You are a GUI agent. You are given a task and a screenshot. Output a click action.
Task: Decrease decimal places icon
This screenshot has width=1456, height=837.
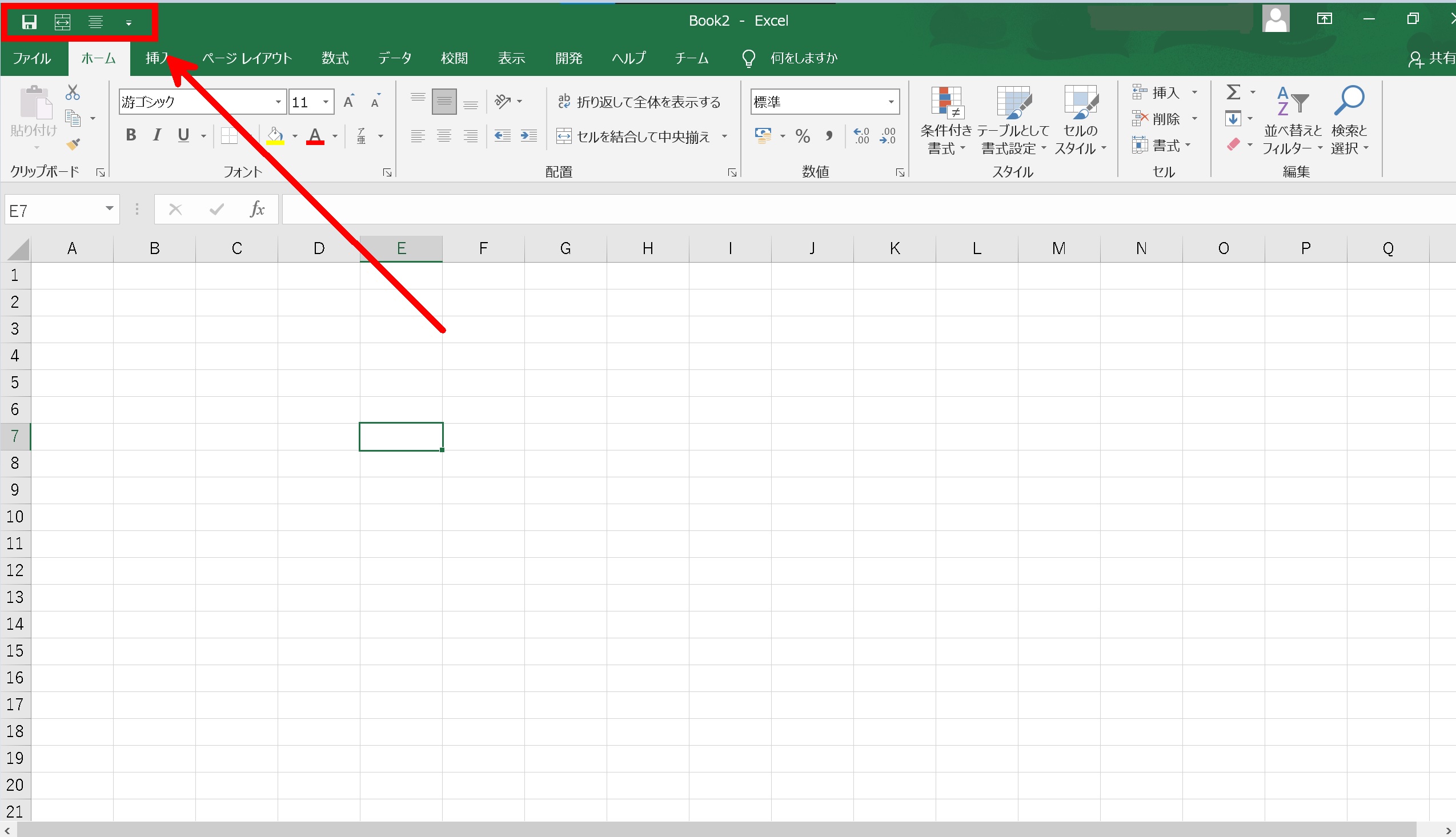(x=888, y=136)
